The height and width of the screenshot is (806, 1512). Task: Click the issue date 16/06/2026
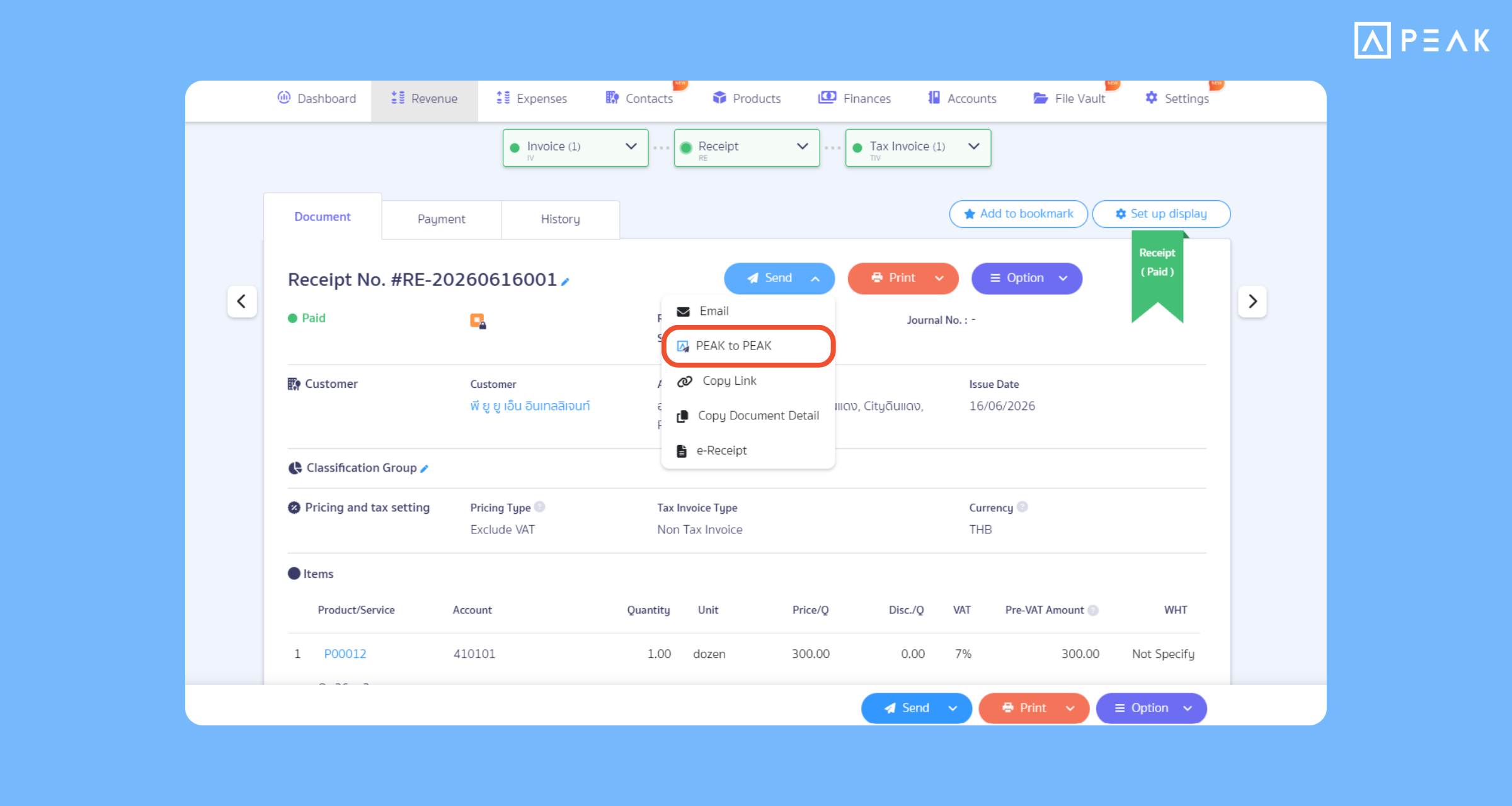coord(1002,406)
